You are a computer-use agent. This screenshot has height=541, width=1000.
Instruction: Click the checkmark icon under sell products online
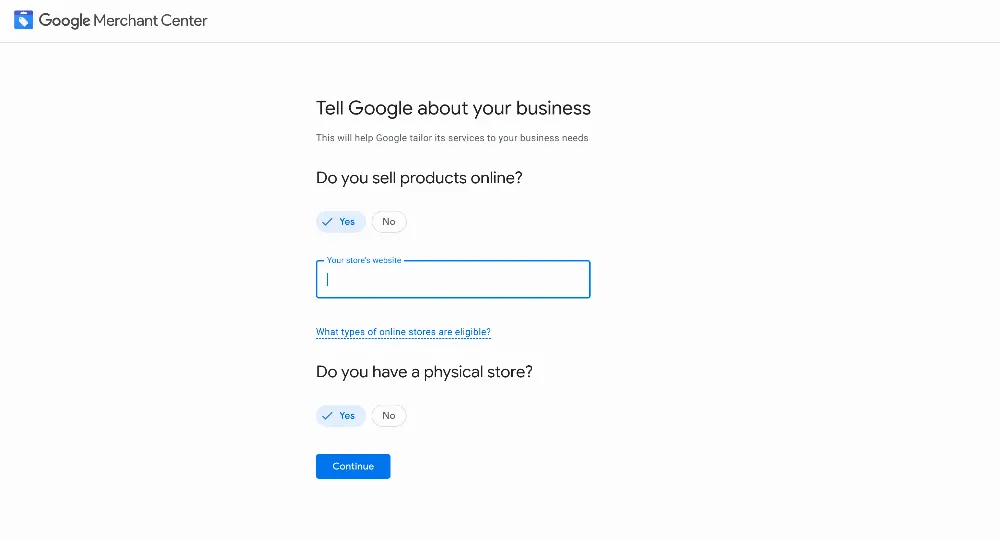[327, 222]
